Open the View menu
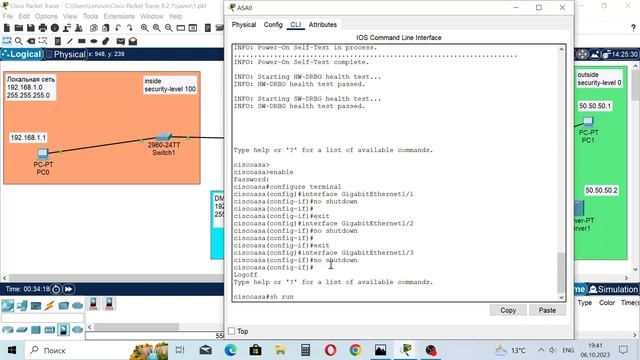The height and width of the screenshot is (360, 640). (70, 16)
